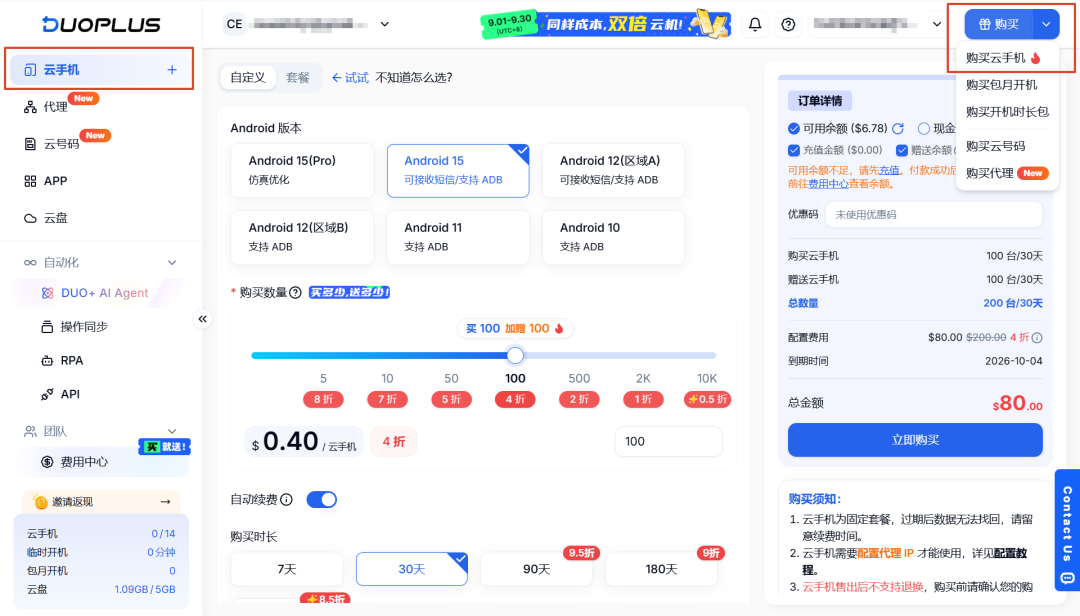Viewport: 1080px width, 616px height.
Task: Select 180天 purchase duration
Action: (661, 569)
